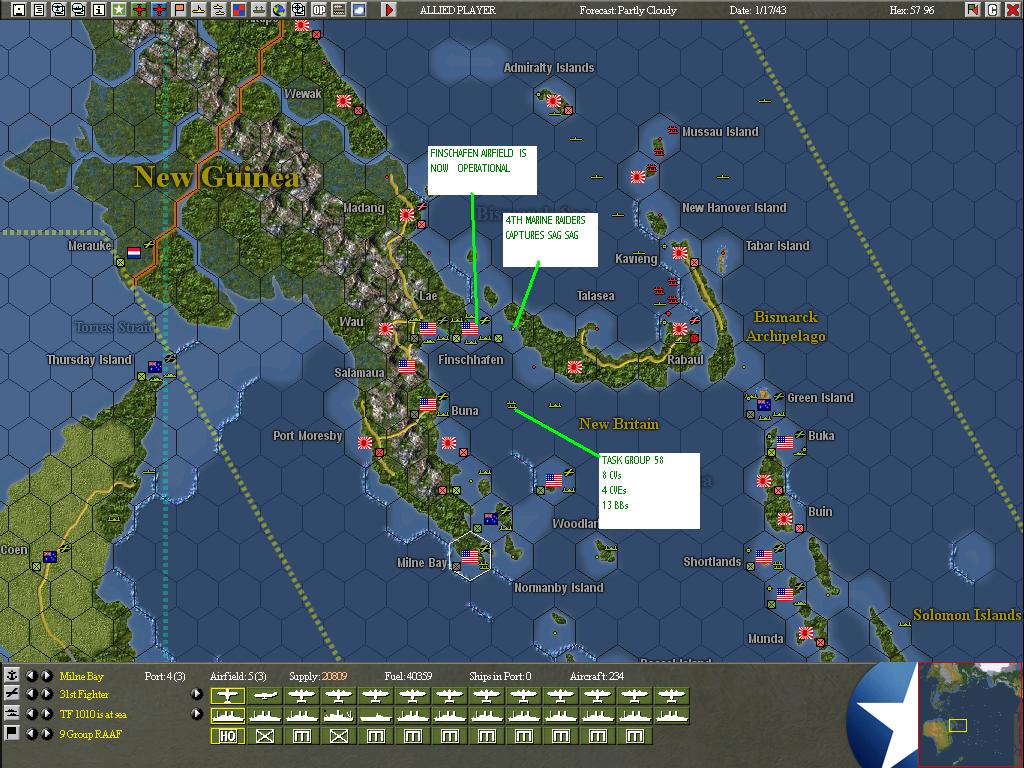Open the 31st Fighter unit label
This screenshot has width=1024, height=768.
point(84,694)
